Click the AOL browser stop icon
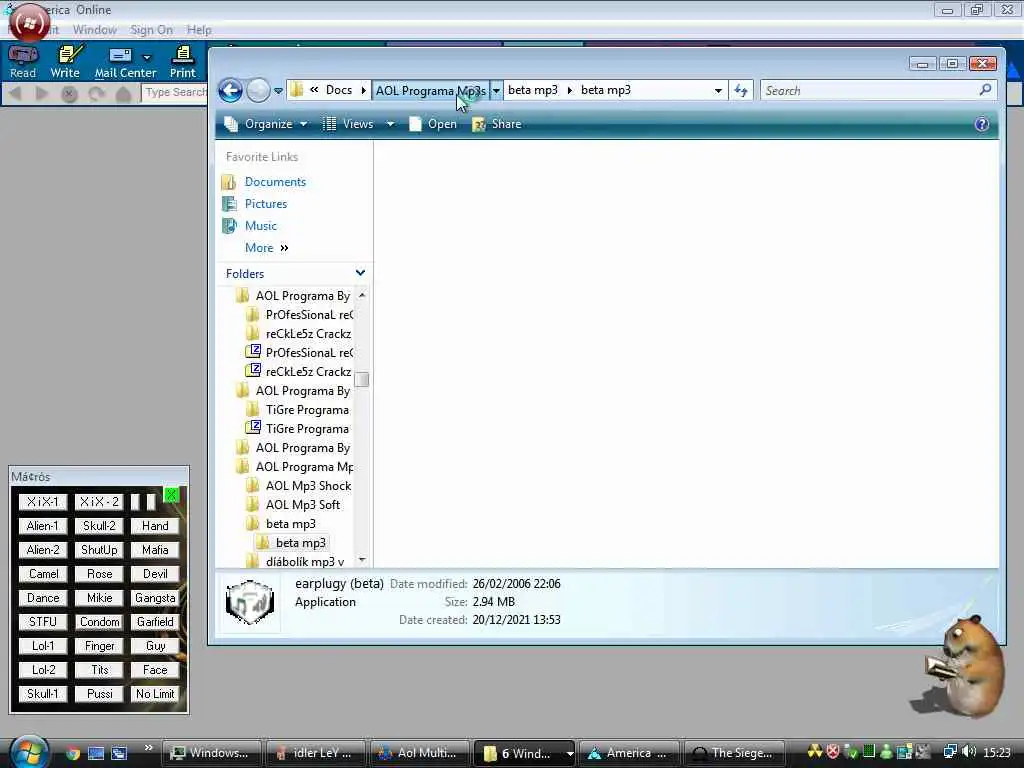The width and height of the screenshot is (1024, 768). tap(69, 94)
